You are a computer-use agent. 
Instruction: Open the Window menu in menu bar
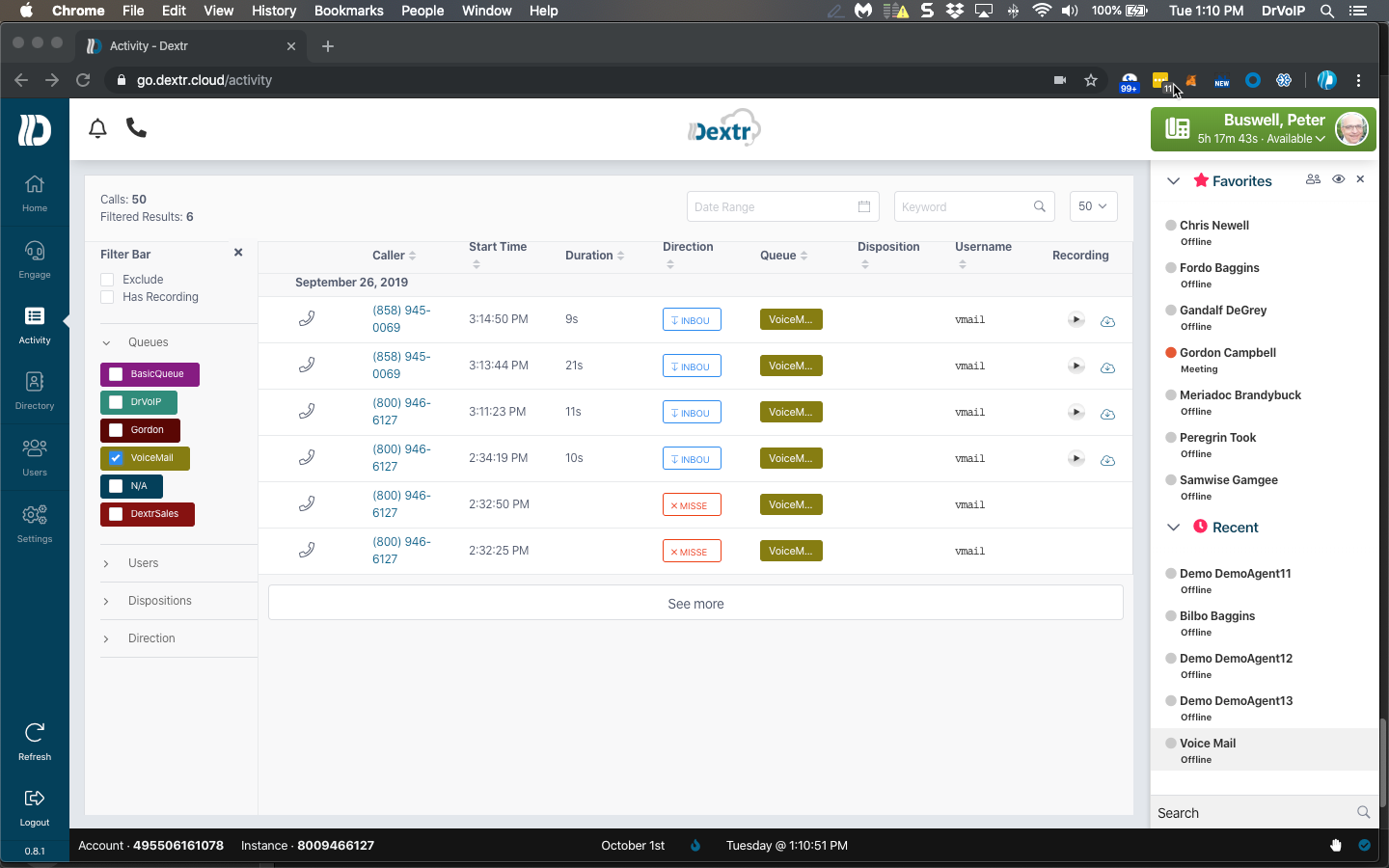pyautogui.click(x=486, y=11)
